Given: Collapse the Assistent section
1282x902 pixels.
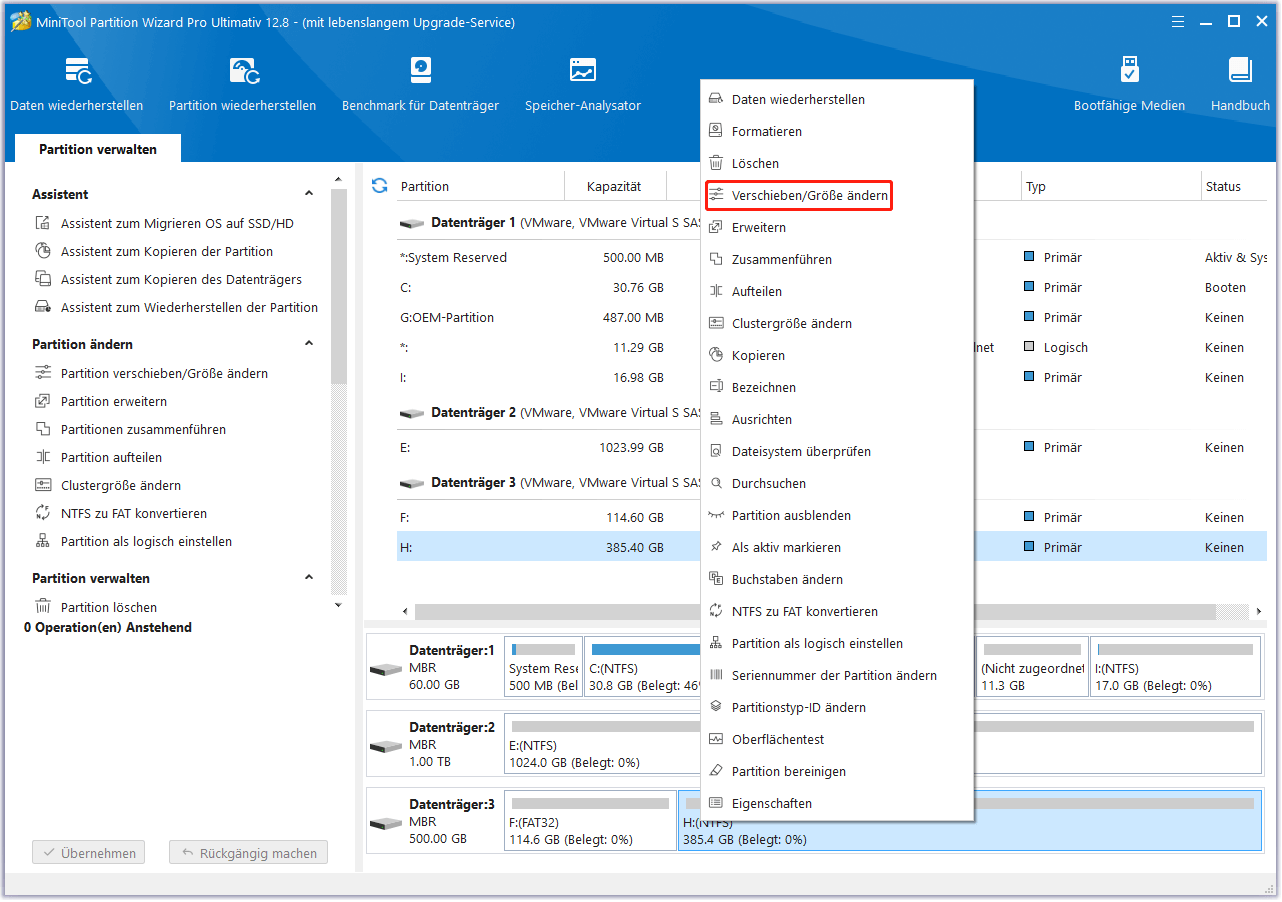Looking at the screenshot, I should click(x=310, y=194).
